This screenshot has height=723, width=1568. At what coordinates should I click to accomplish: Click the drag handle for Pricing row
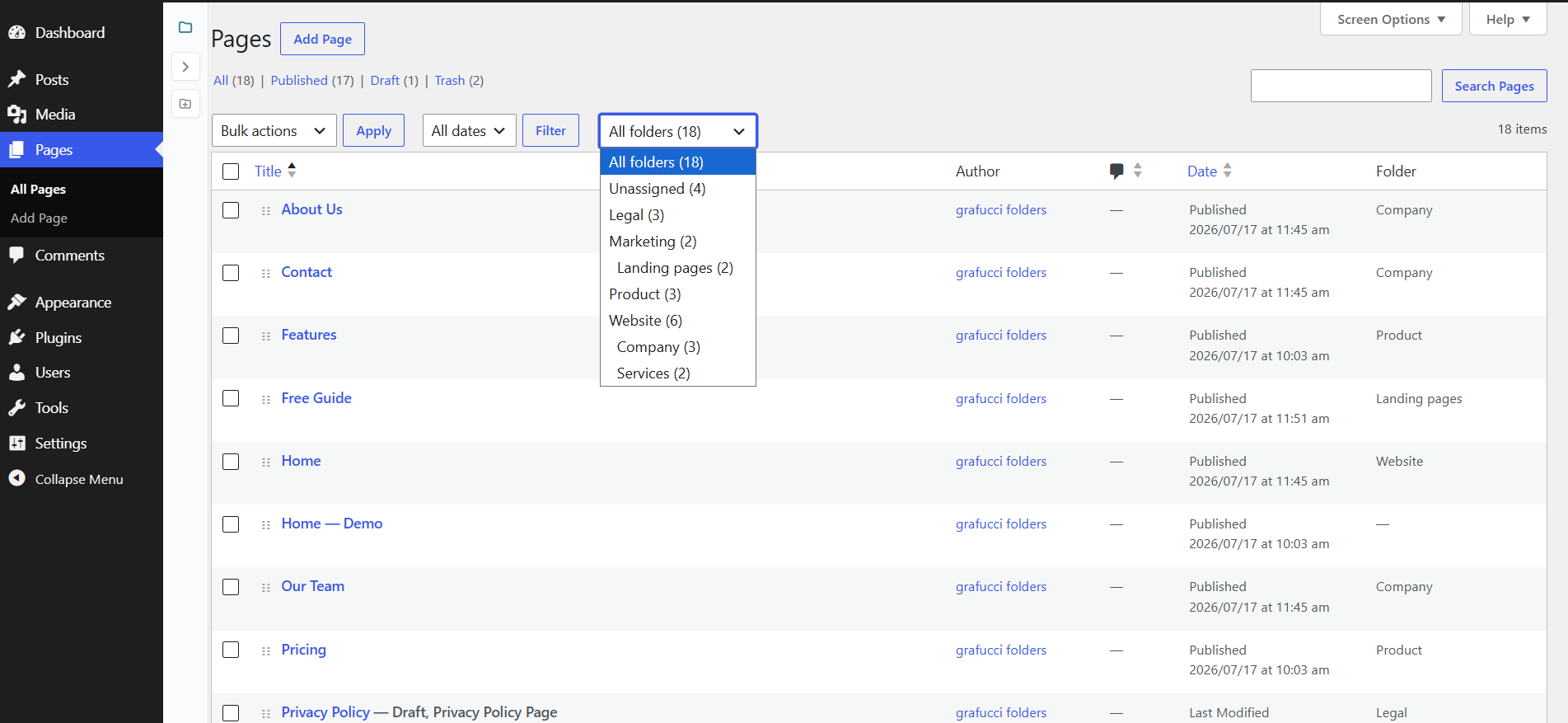click(266, 651)
